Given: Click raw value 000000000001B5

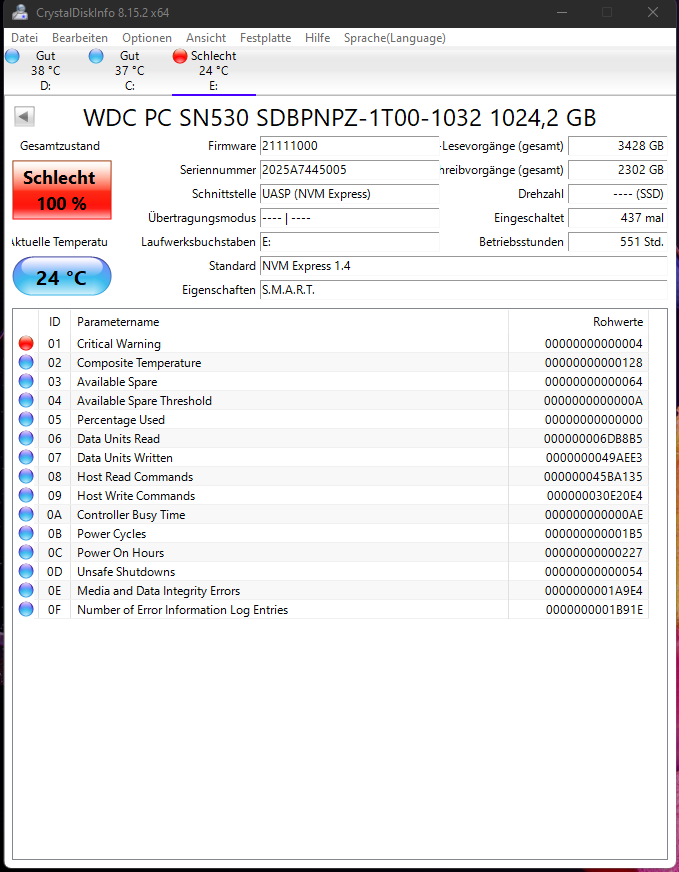Looking at the screenshot, I should (593, 533).
